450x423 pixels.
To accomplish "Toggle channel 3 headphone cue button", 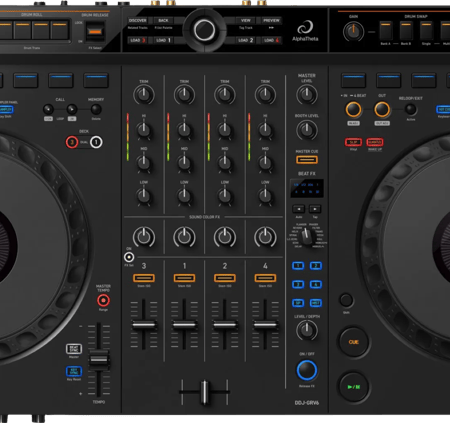I will (x=144, y=278).
